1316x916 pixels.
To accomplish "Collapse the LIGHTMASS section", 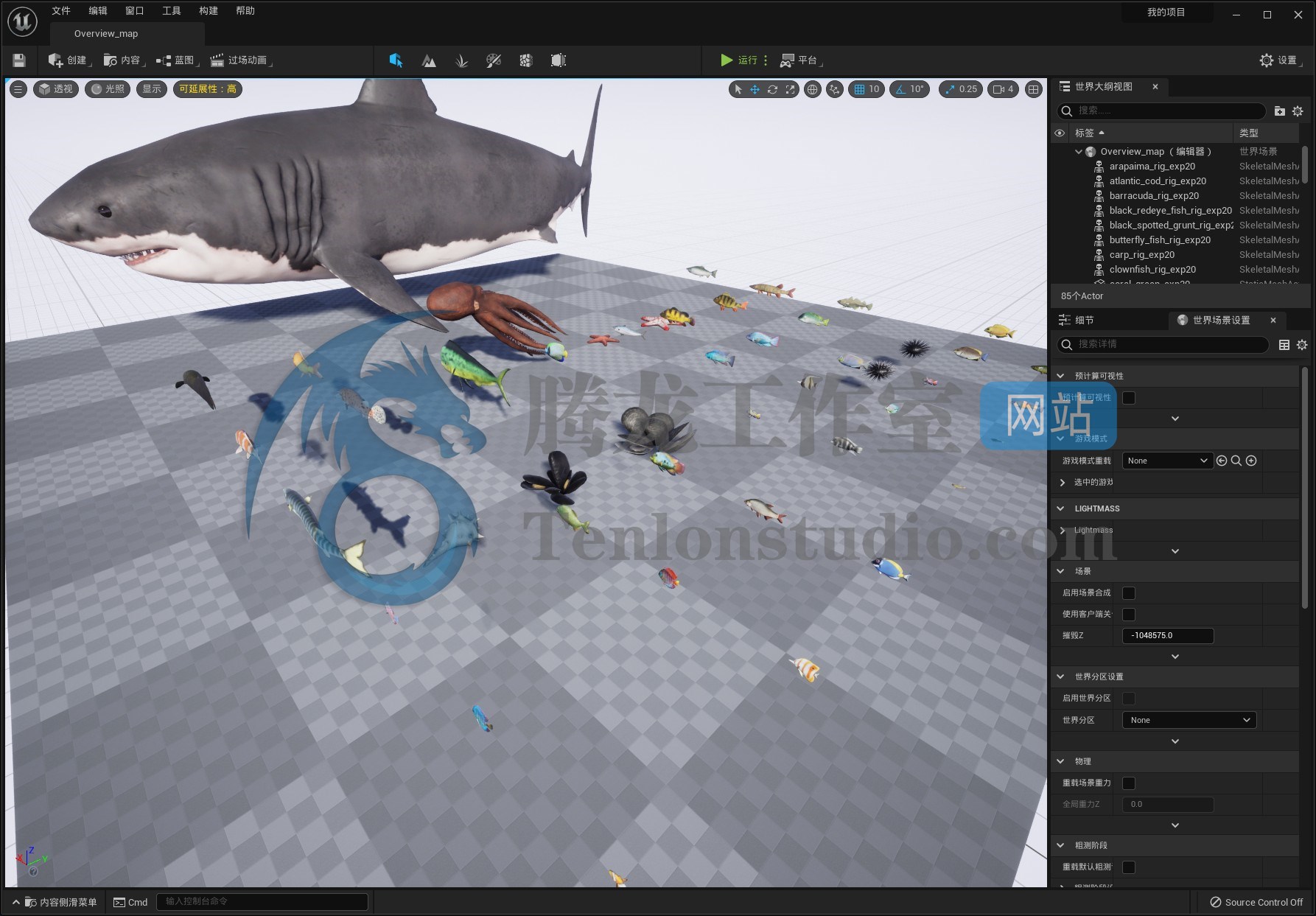I will (x=1061, y=508).
